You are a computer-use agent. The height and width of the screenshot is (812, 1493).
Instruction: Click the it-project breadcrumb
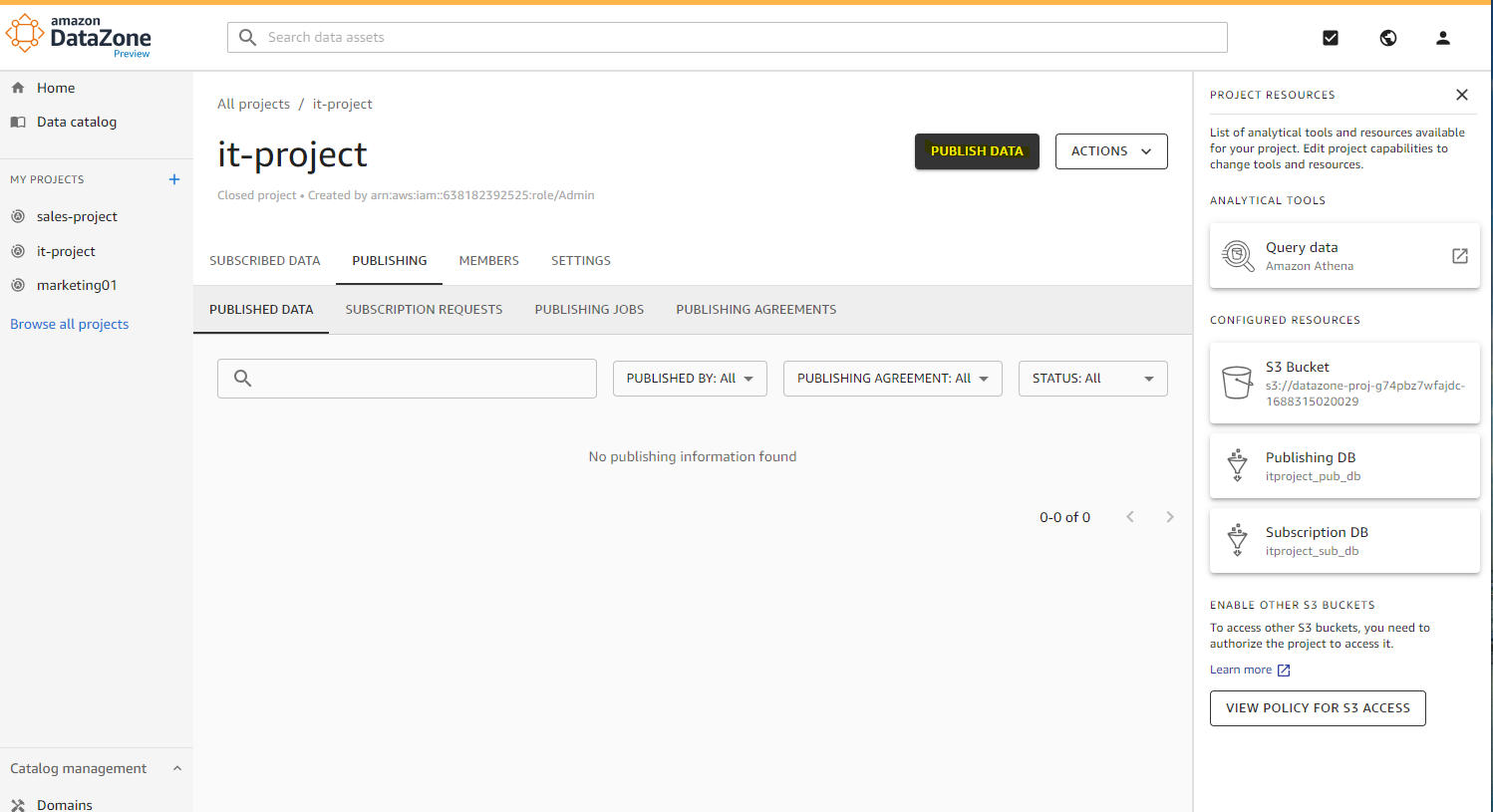[x=343, y=104]
